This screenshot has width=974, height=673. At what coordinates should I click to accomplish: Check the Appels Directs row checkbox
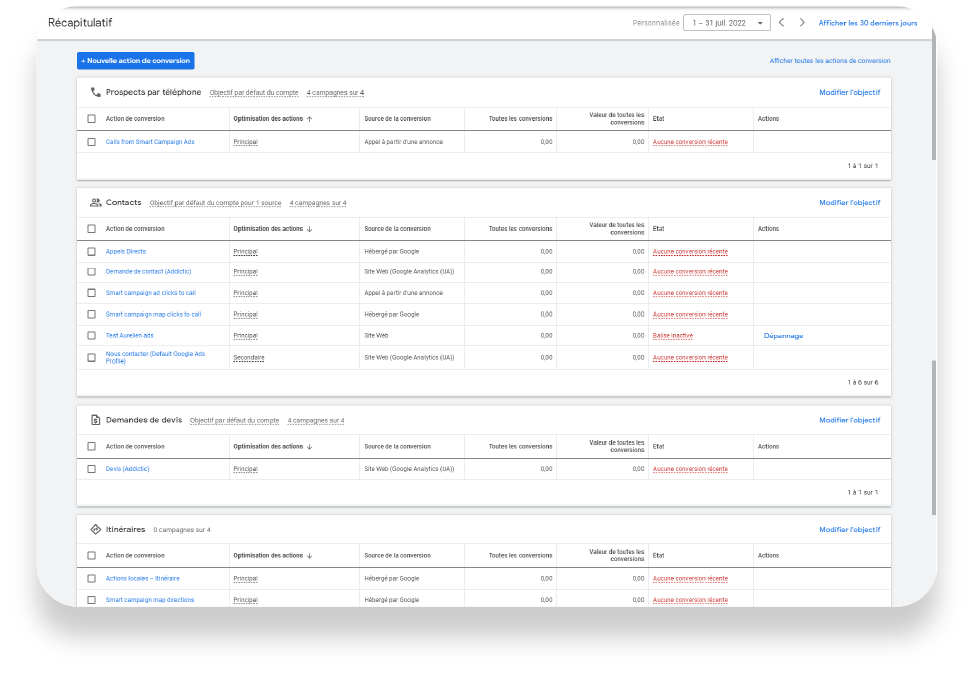click(x=91, y=251)
